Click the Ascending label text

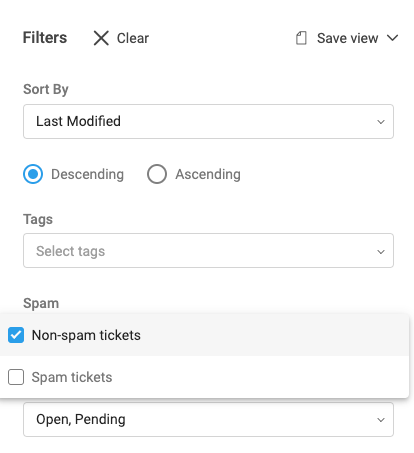(208, 174)
